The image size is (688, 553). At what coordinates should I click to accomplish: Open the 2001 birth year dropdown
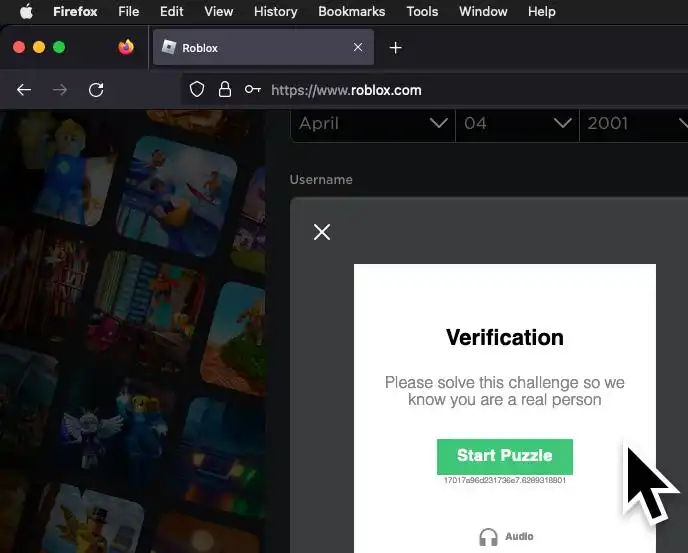(634, 125)
